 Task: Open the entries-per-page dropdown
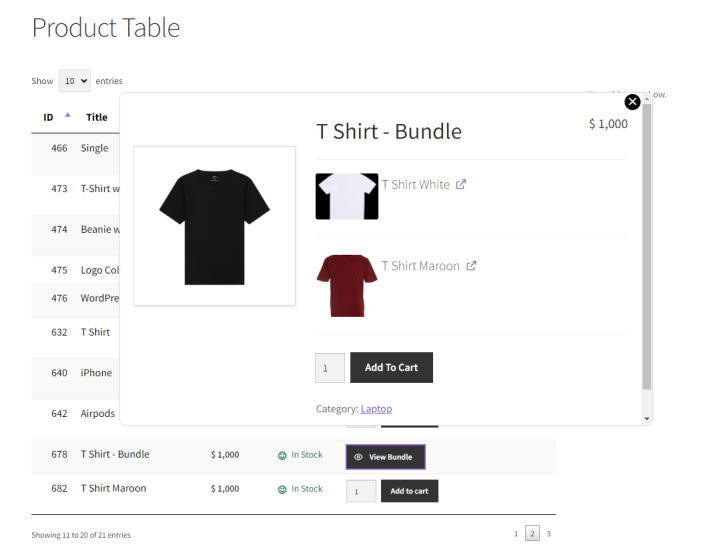click(x=74, y=81)
